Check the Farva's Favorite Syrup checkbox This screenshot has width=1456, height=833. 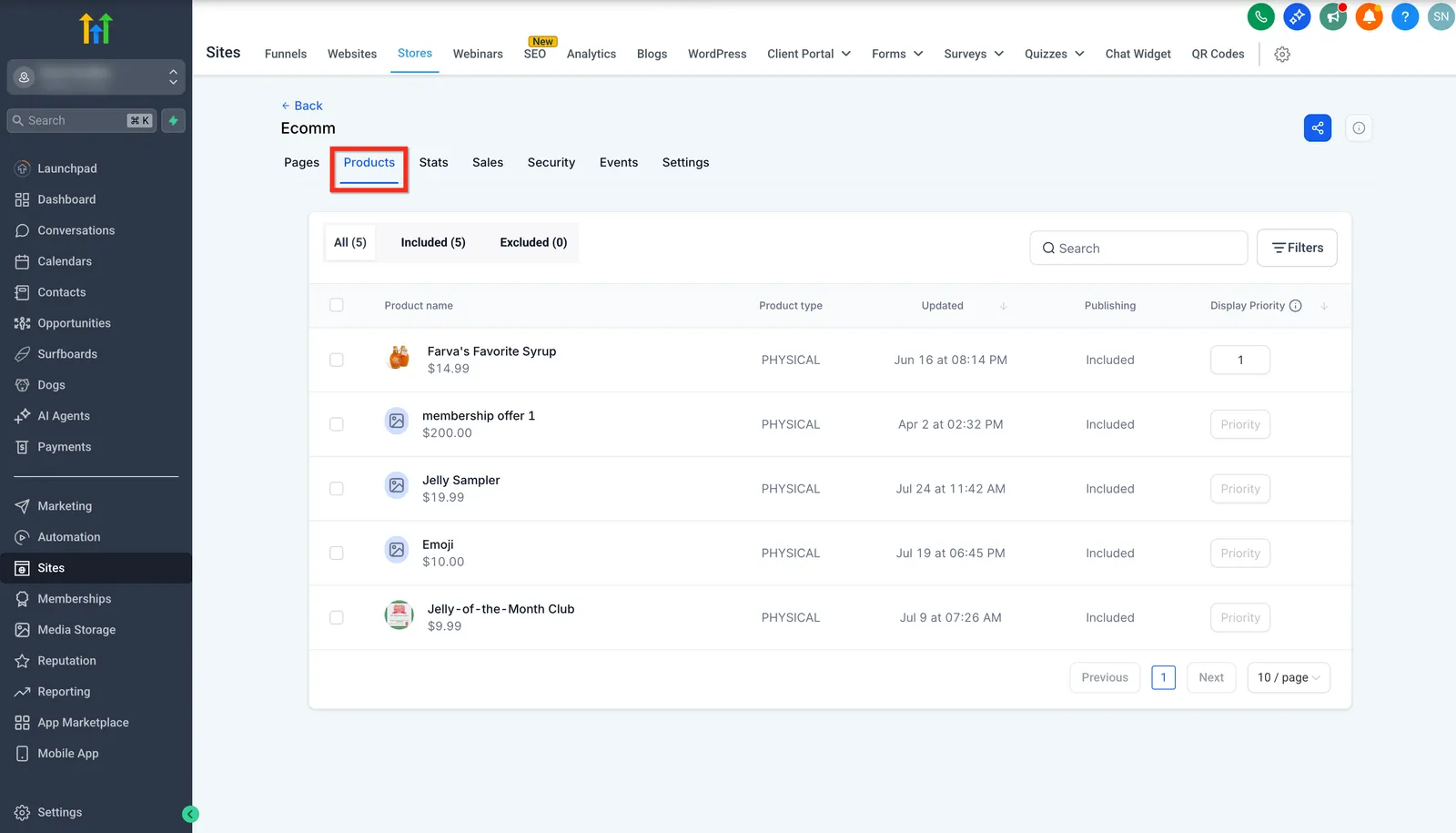pyautogui.click(x=337, y=360)
